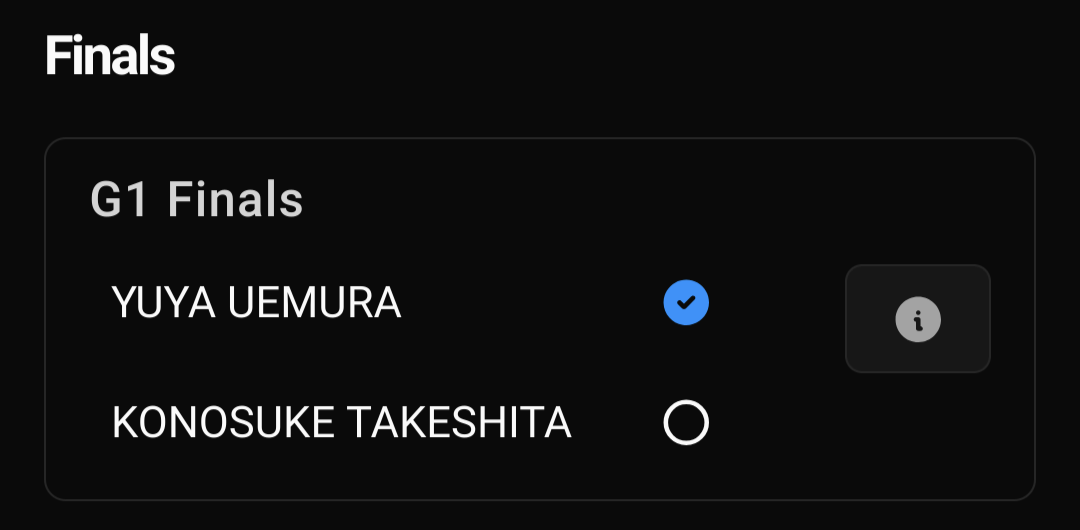Toggle the filled blue selection indicator
1080x530 pixels.
(x=686, y=303)
